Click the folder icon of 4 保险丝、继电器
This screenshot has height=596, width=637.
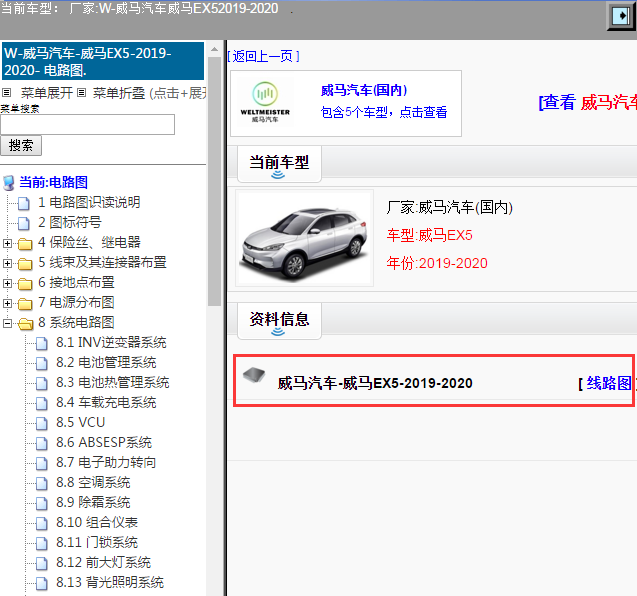[25, 243]
